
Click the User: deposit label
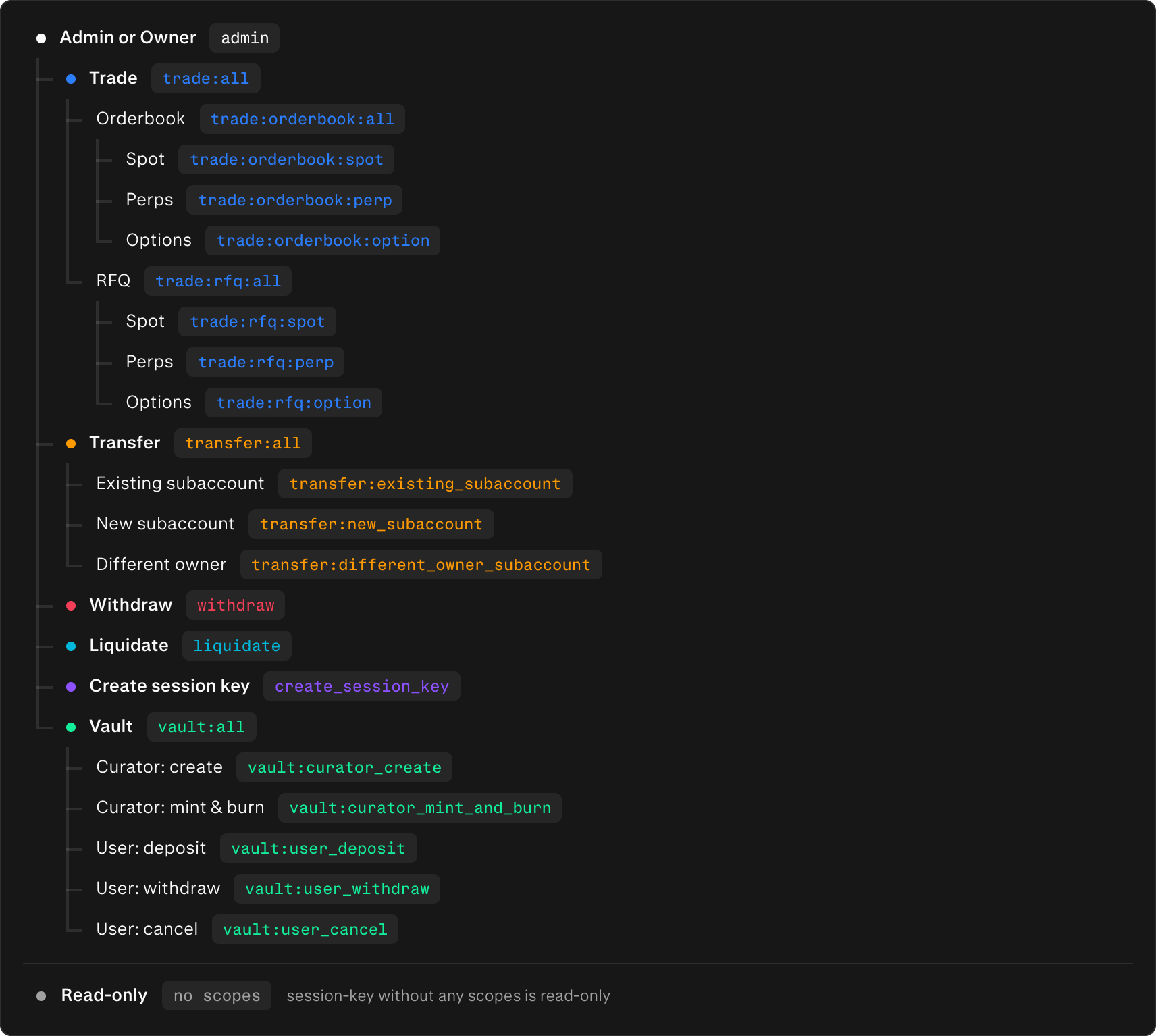pos(151,848)
